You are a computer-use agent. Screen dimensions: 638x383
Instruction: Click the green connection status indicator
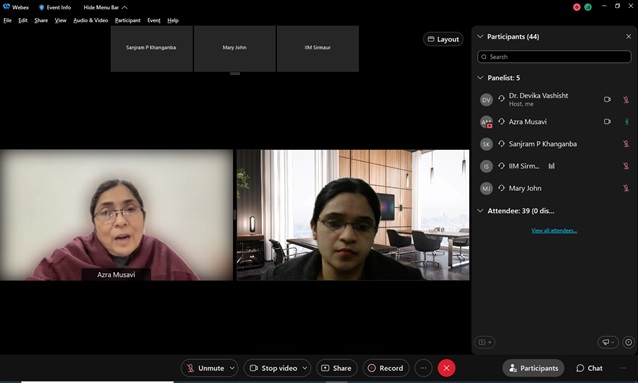coord(588,7)
